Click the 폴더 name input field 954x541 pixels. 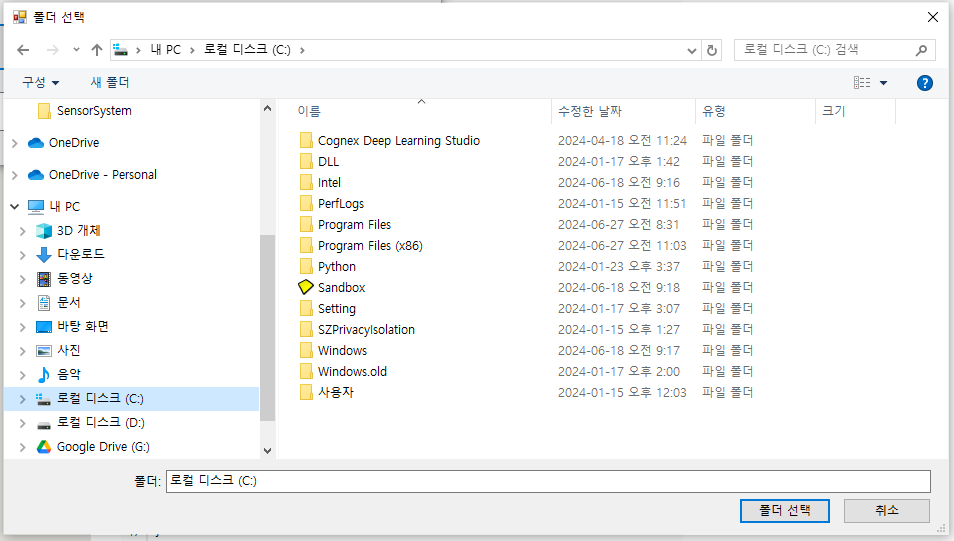548,481
